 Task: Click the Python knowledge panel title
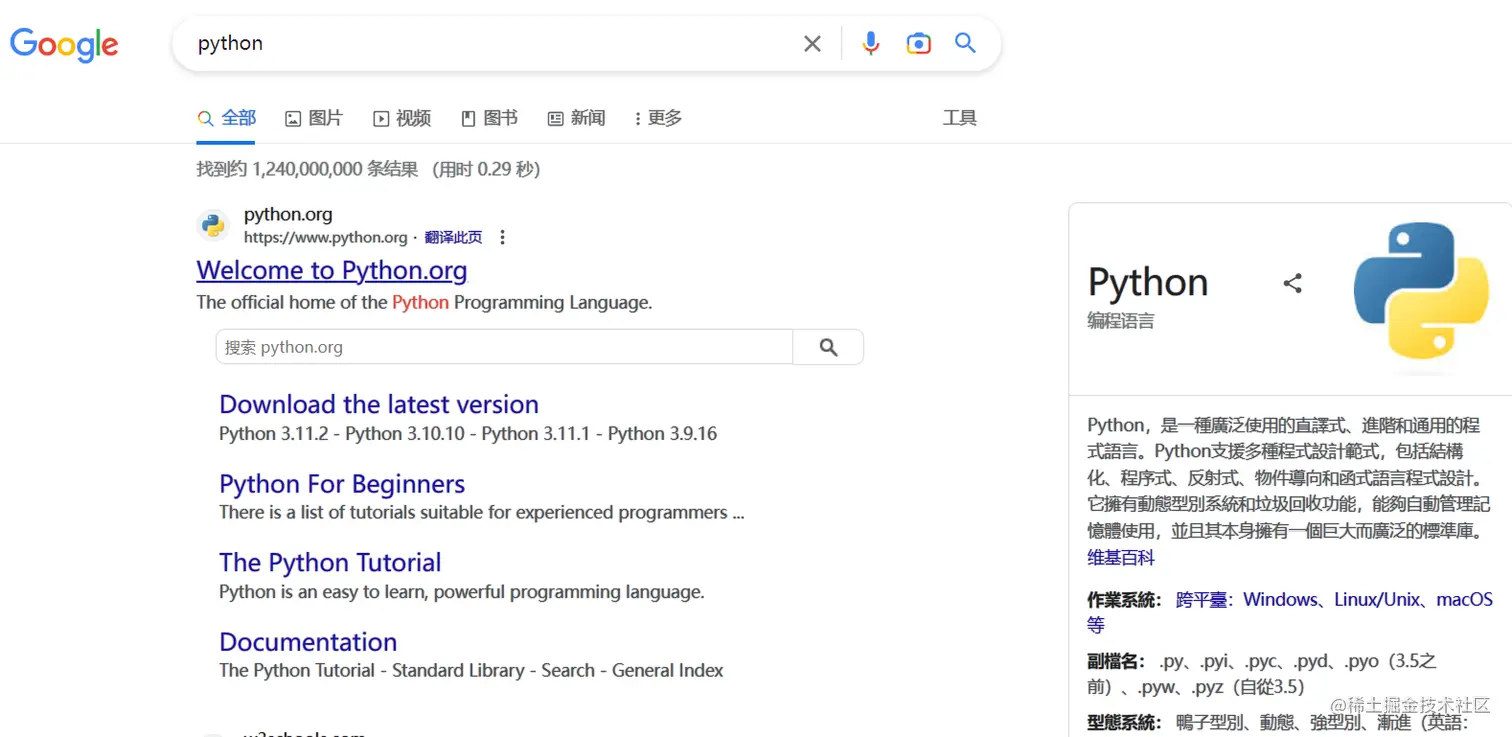coord(1148,283)
